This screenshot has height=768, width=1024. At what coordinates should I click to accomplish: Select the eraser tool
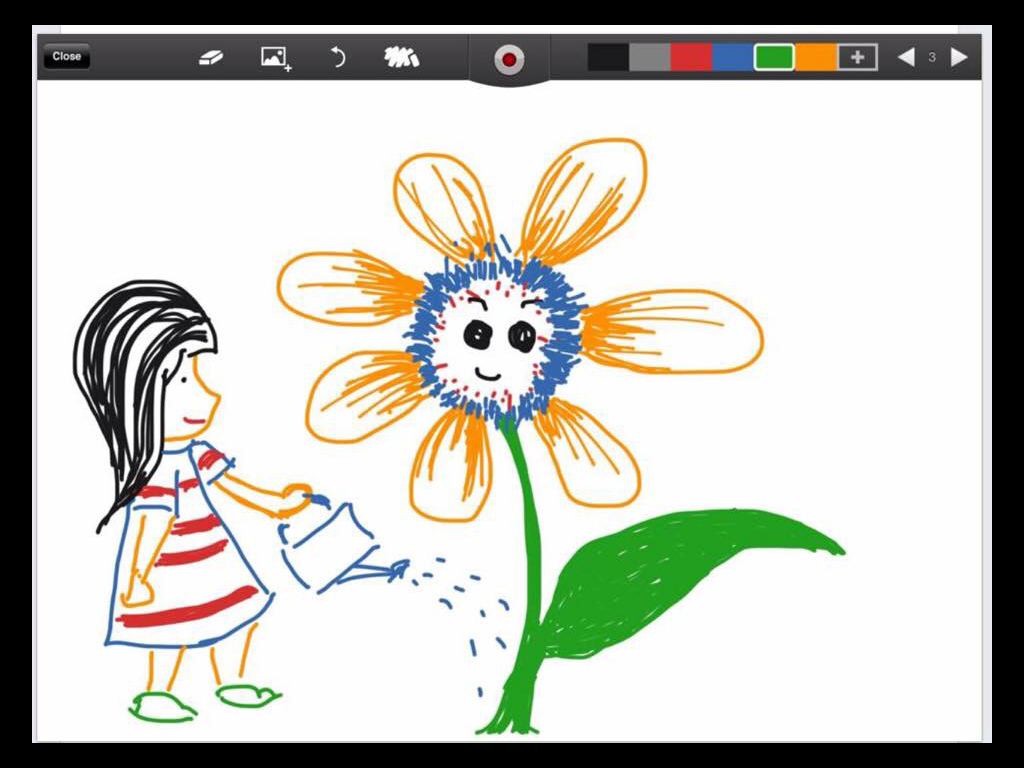click(211, 57)
